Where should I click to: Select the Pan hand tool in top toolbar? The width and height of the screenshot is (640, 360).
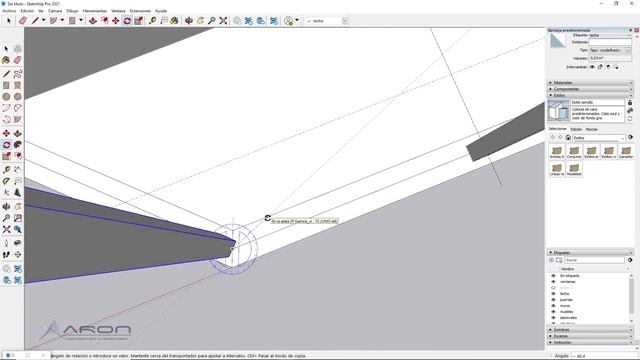tap(200, 20)
